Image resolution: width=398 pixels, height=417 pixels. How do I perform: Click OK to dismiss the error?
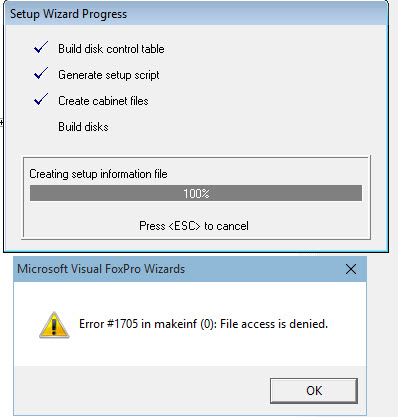coord(314,390)
